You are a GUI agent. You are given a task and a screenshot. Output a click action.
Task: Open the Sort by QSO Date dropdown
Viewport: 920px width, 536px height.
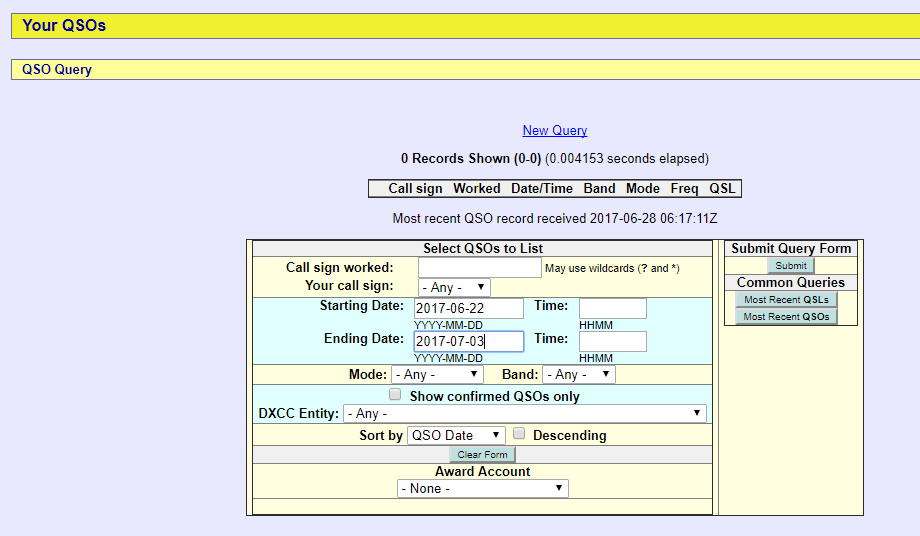point(456,435)
